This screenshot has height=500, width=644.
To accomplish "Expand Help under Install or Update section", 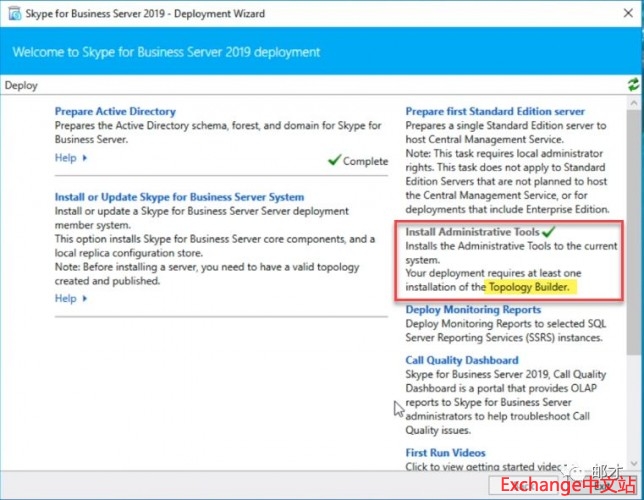I will click(71, 298).
